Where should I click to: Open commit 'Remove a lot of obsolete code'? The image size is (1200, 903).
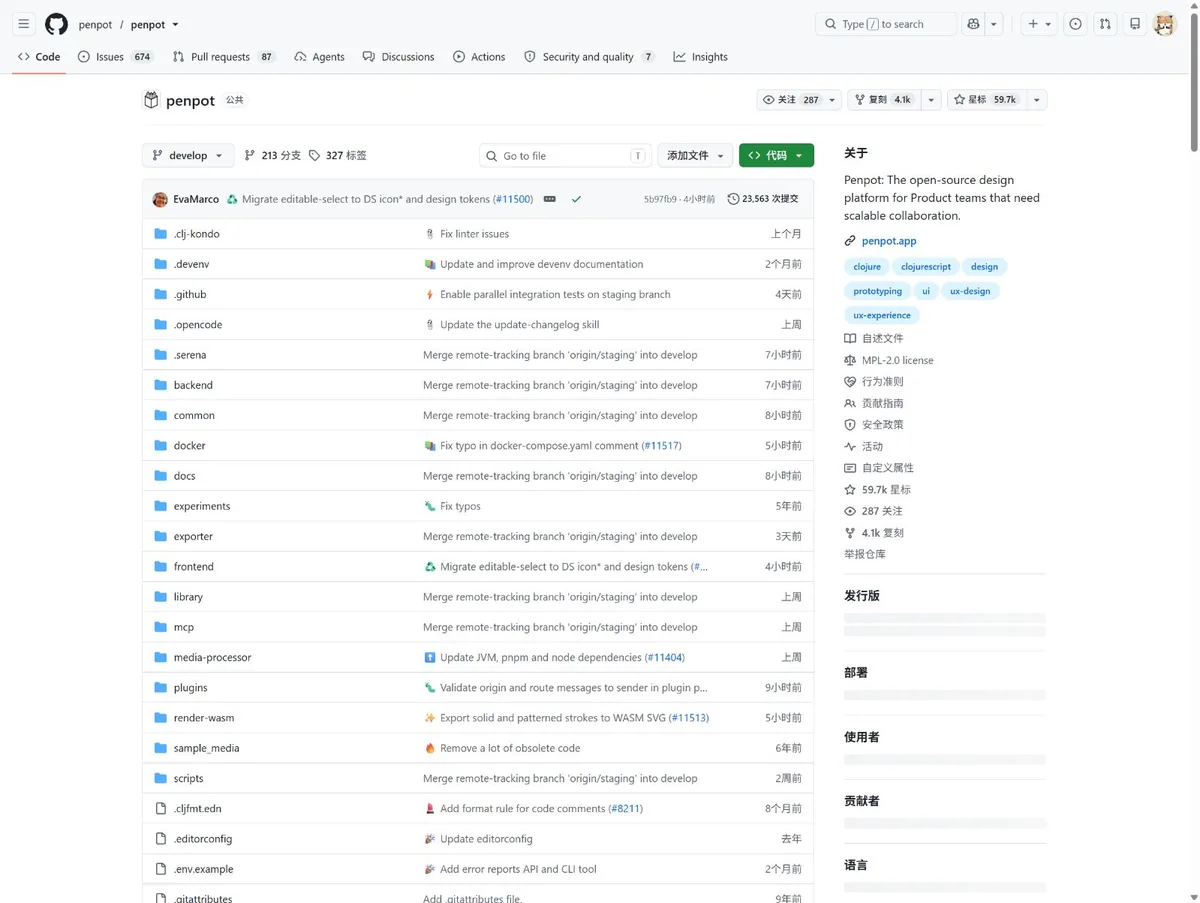coord(510,748)
